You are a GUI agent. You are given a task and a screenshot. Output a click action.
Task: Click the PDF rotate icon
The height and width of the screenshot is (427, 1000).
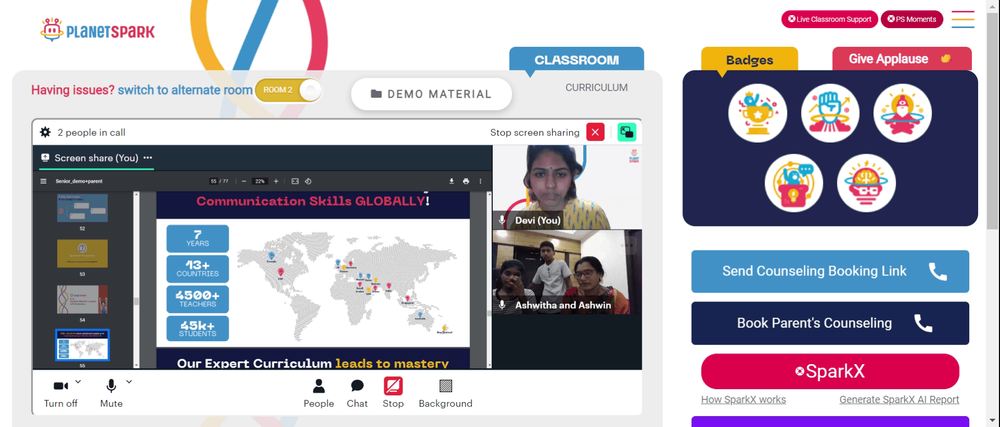click(308, 181)
